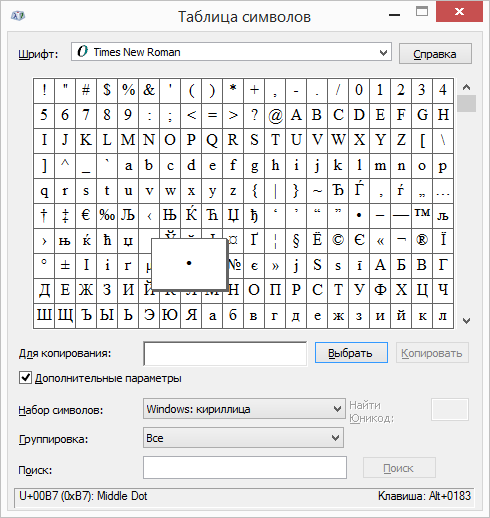490x518 pixels.
Task: Select the Euro sign character
Action: tap(86, 216)
